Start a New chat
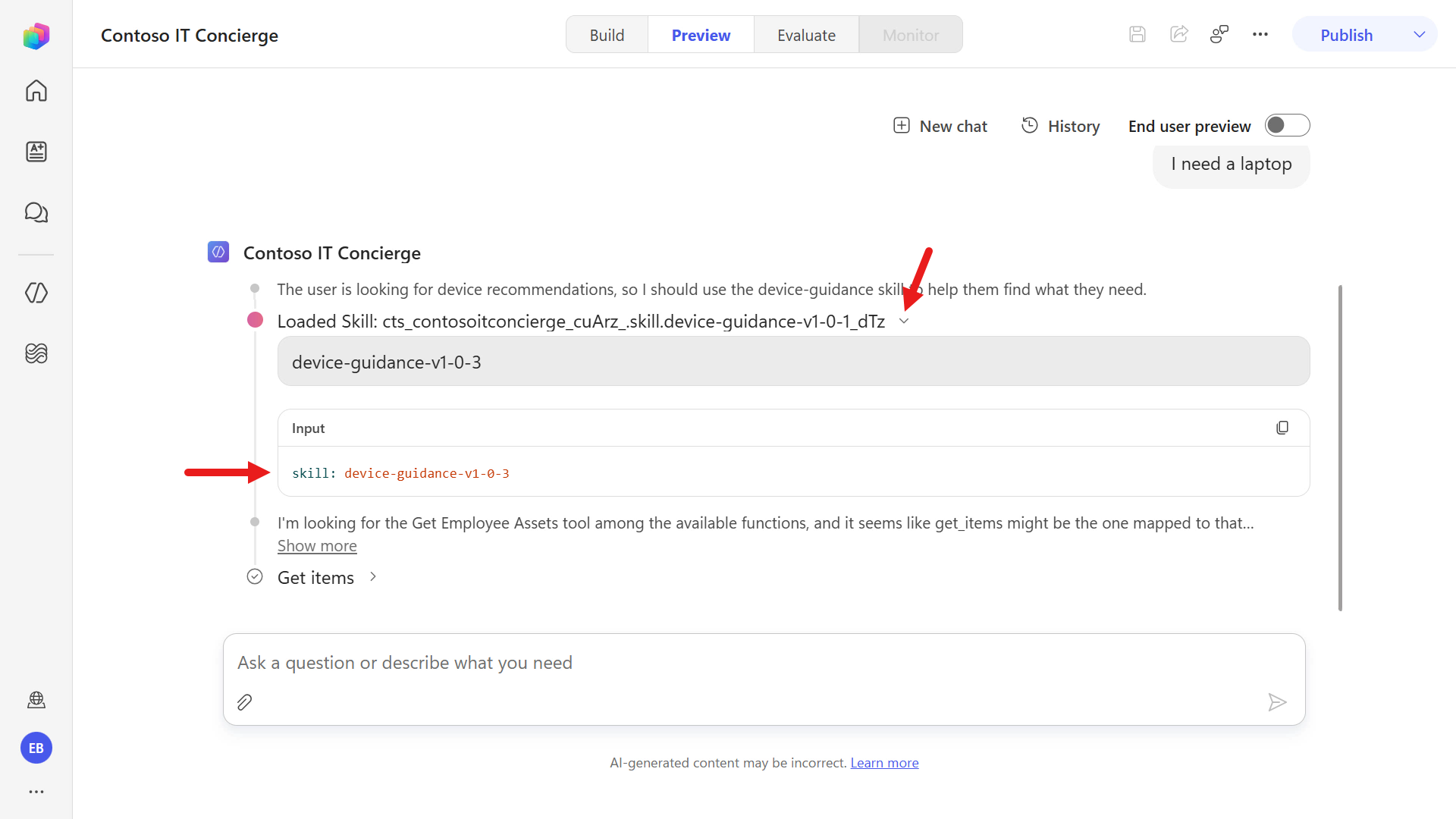Image resolution: width=1456 pixels, height=819 pixels. [x=940, y=126]
